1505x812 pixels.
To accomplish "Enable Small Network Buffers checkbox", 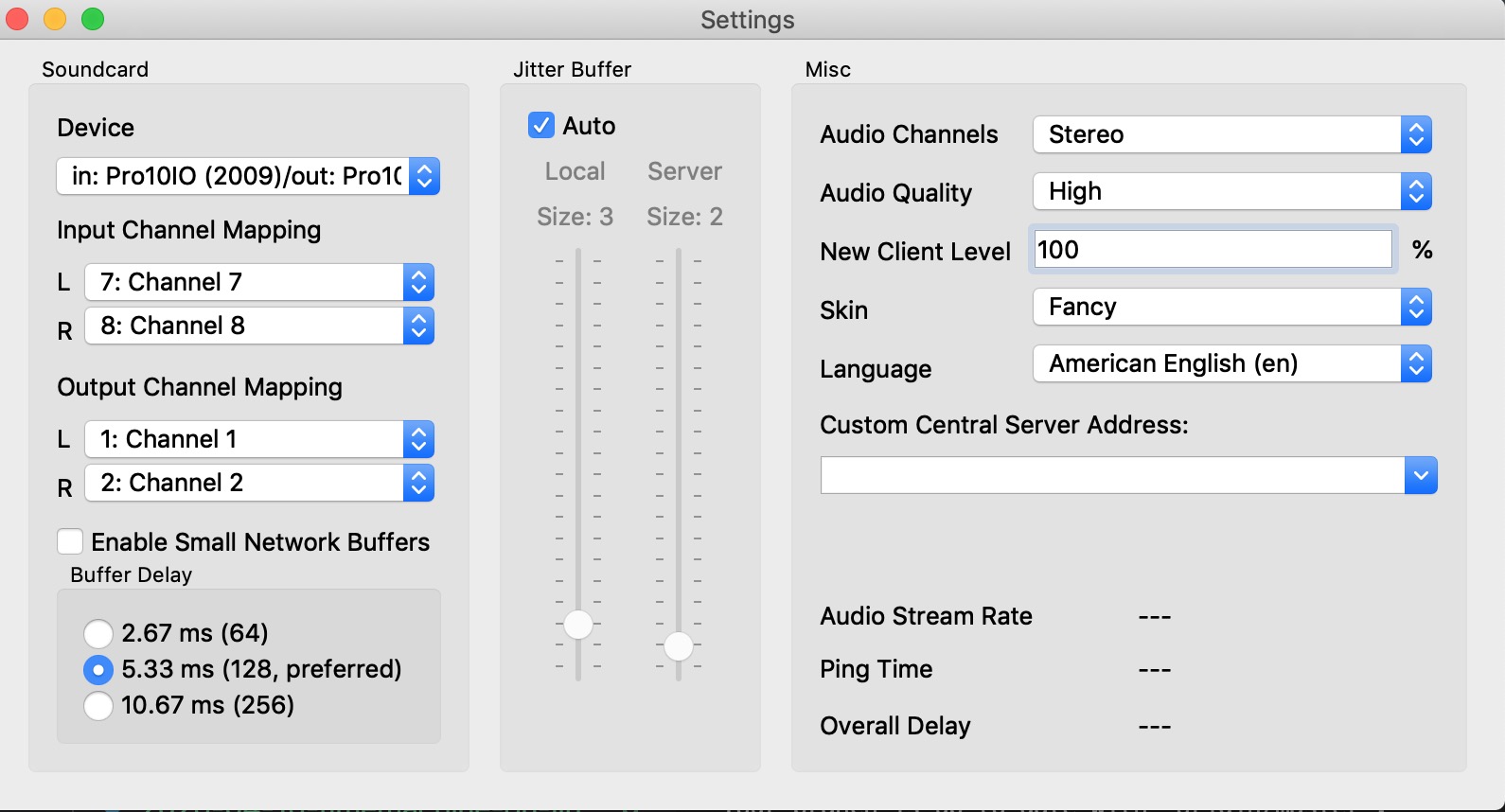I will (x=70, y=541).
